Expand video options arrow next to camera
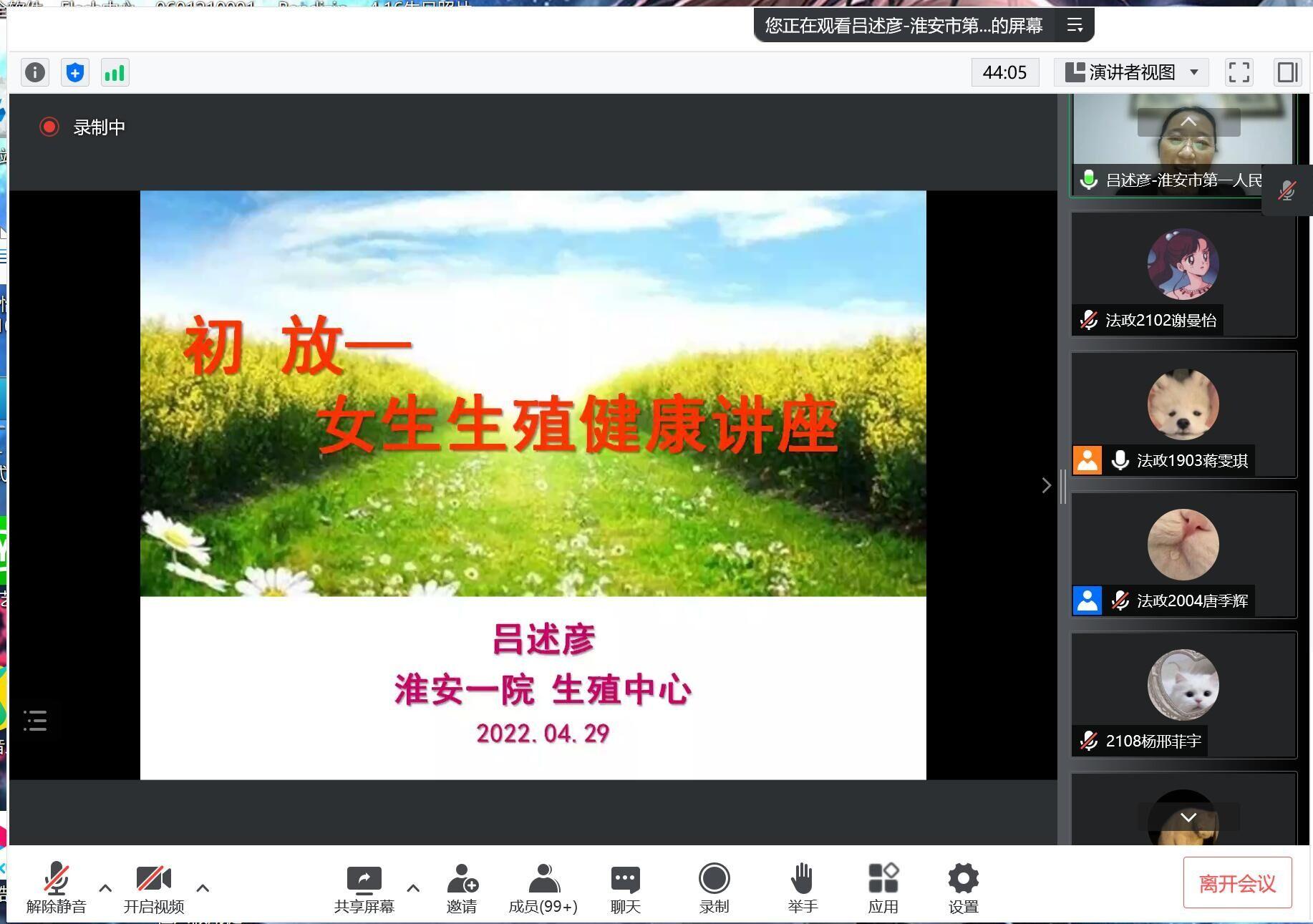Screen dimensions: 1313x924 (203, 888)
